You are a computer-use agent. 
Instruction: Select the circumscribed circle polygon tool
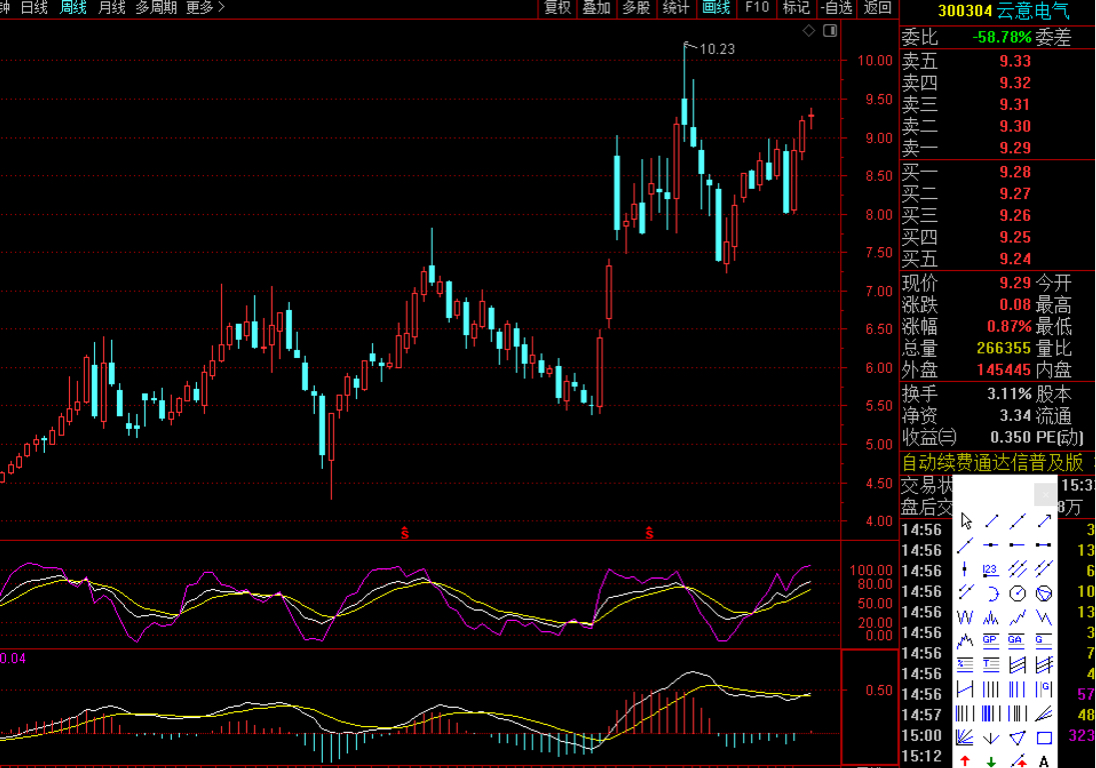point(1044,593)
